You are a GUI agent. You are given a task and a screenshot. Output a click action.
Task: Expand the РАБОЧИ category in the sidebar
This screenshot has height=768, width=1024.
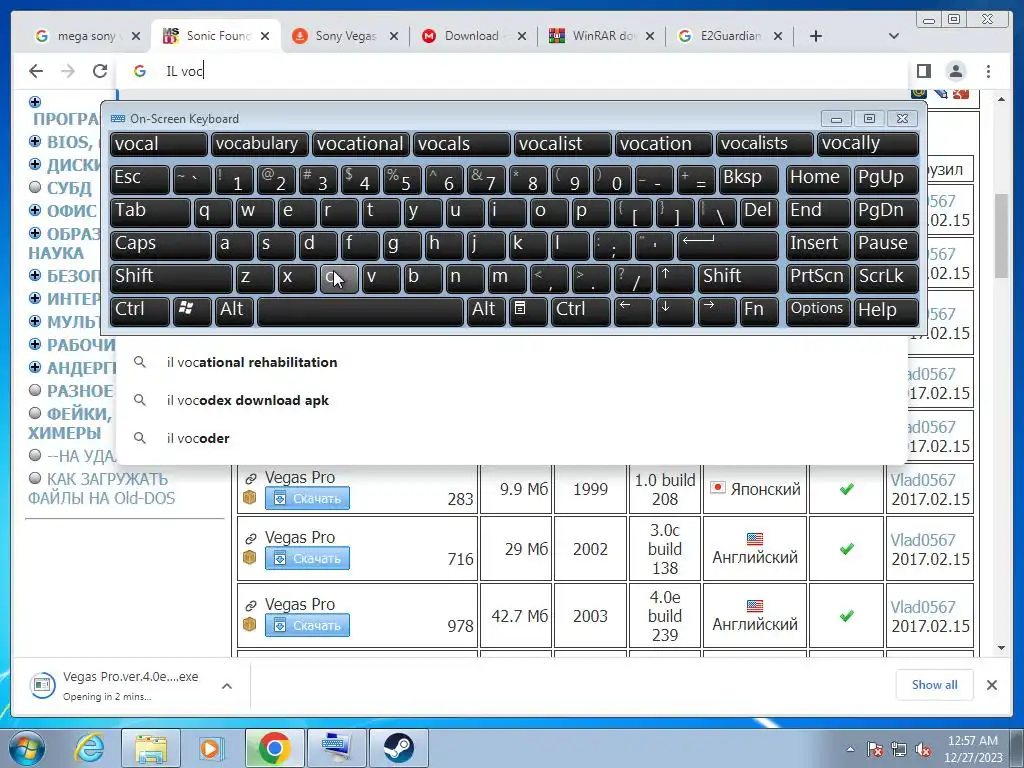[35, 344]
